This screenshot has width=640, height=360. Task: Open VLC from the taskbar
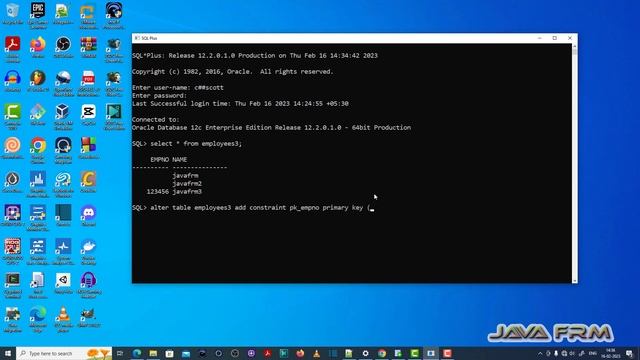click(317, 353)
